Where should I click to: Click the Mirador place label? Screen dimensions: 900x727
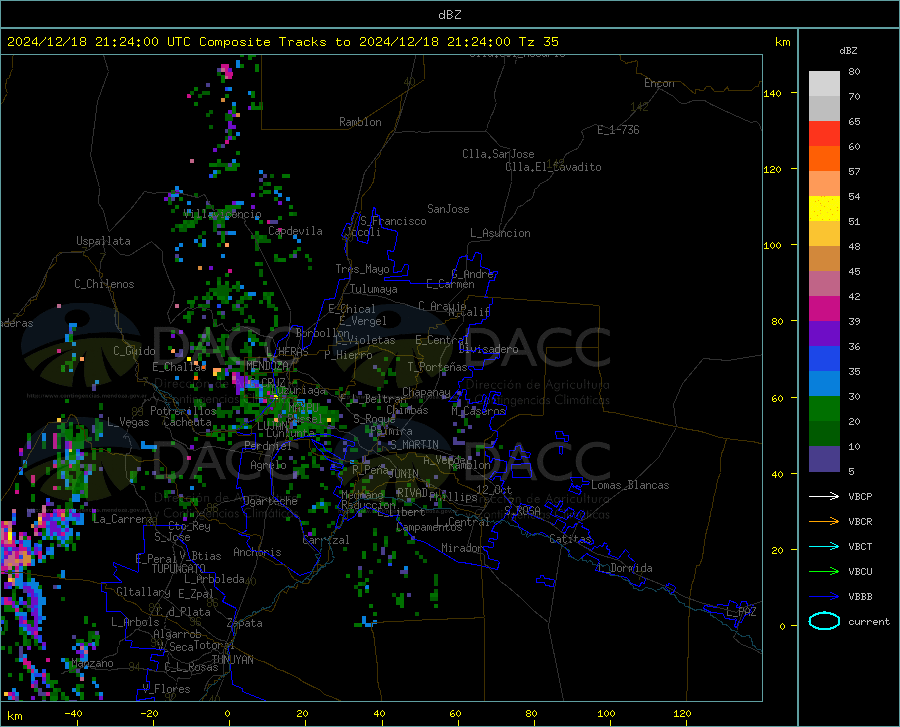coord(462,548)
